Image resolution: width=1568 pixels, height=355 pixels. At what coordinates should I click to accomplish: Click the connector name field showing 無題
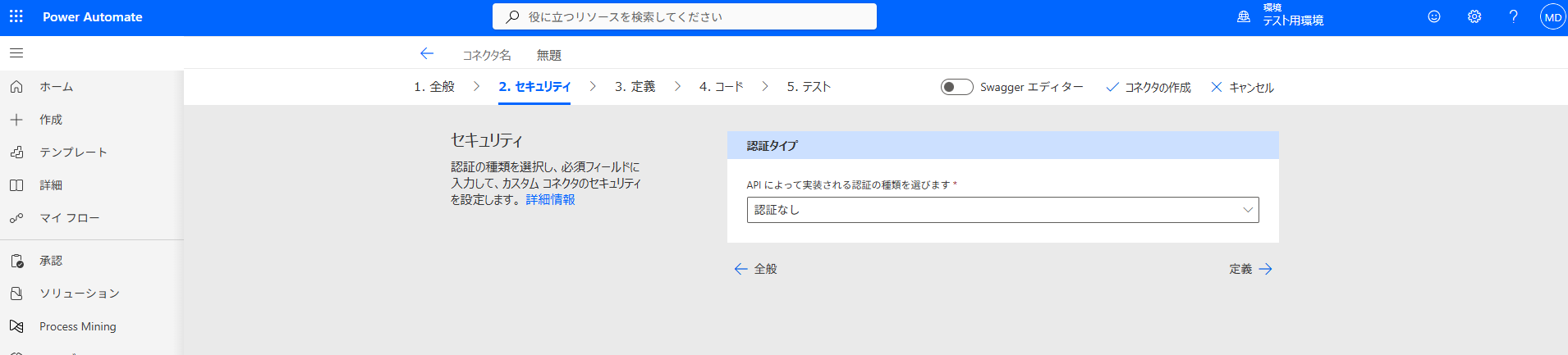(549, 55)
